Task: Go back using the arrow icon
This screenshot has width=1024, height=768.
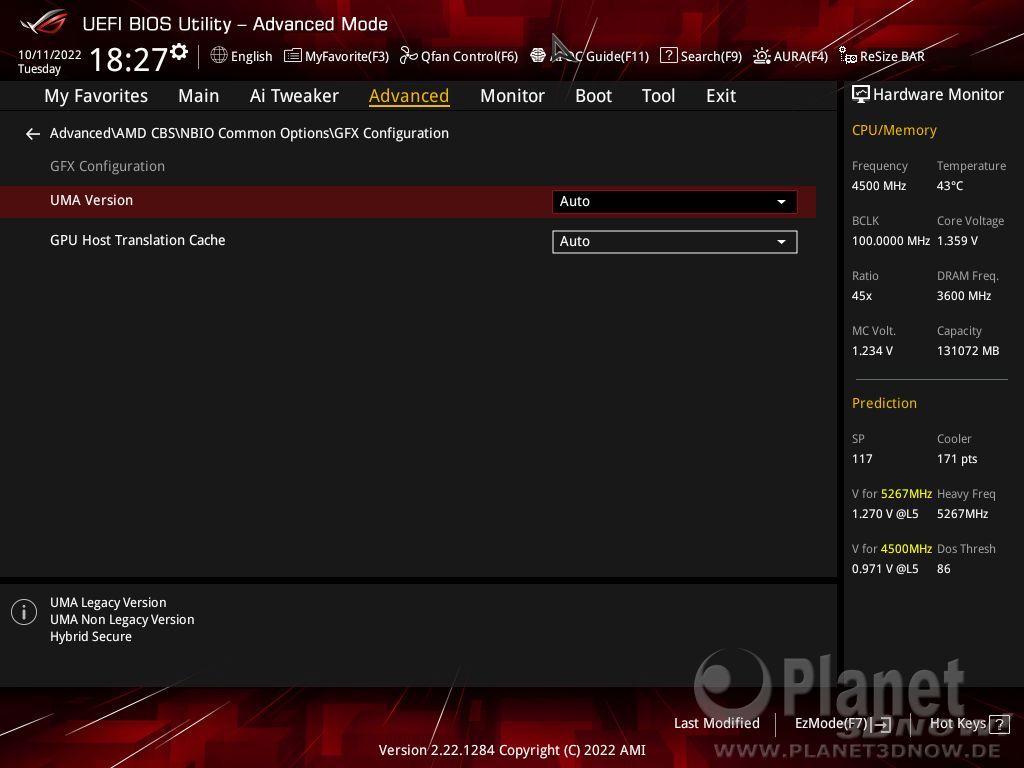Action: tap(33, 134)
